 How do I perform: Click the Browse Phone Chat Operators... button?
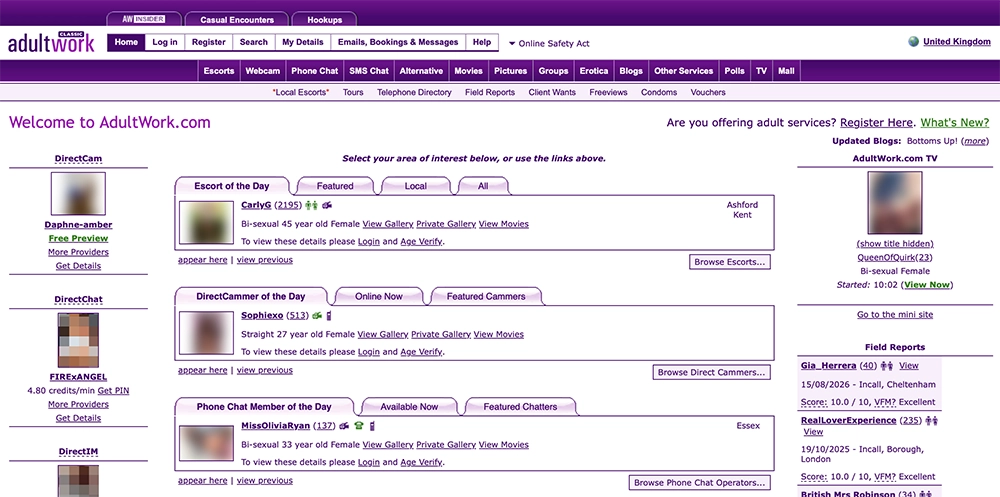coord(699,482)
